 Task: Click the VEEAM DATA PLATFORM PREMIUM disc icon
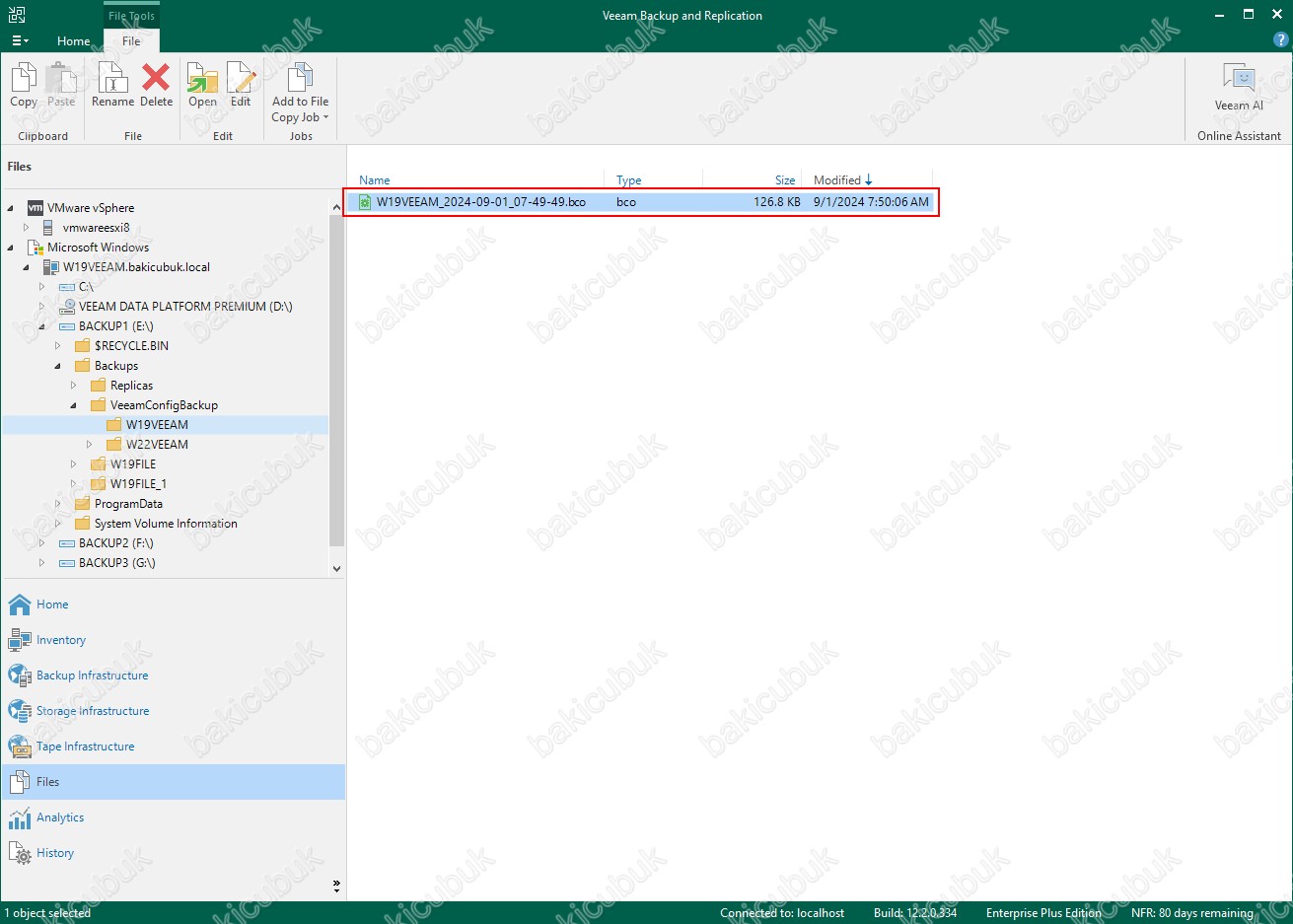67,307
